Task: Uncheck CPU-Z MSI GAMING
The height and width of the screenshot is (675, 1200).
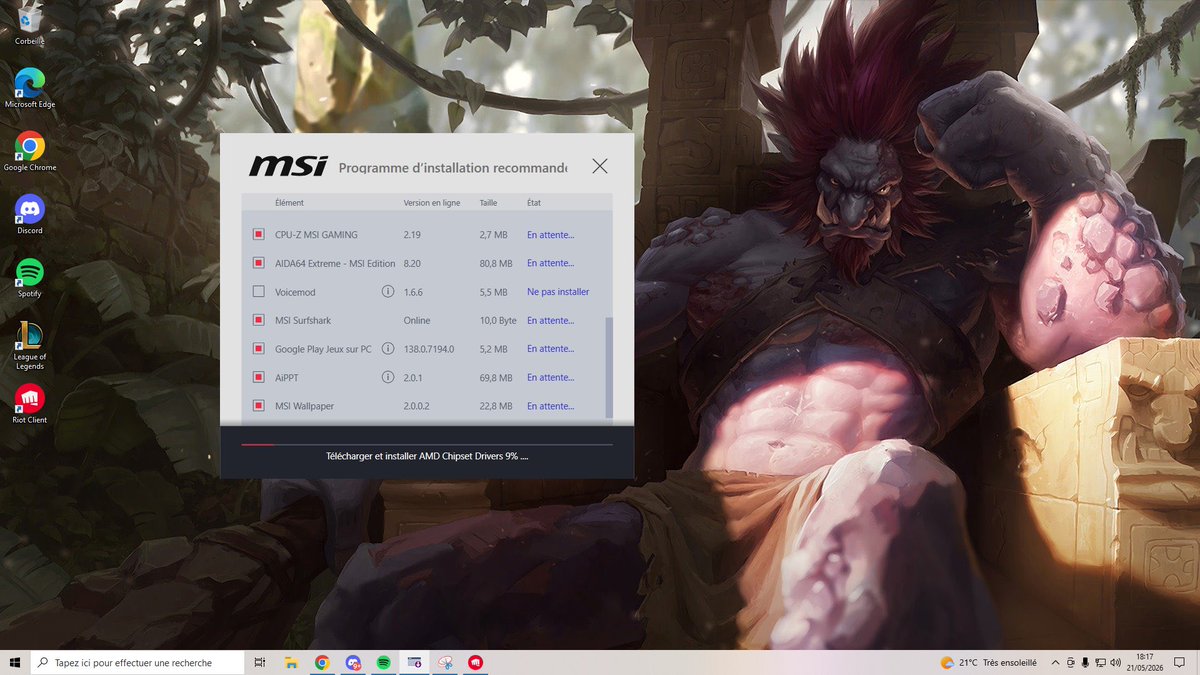Action: (x=258, y=235)
